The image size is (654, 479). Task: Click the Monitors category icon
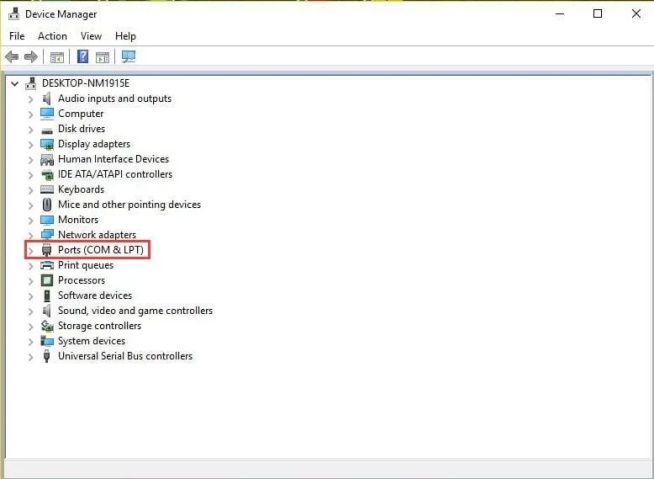pos(47,220)
